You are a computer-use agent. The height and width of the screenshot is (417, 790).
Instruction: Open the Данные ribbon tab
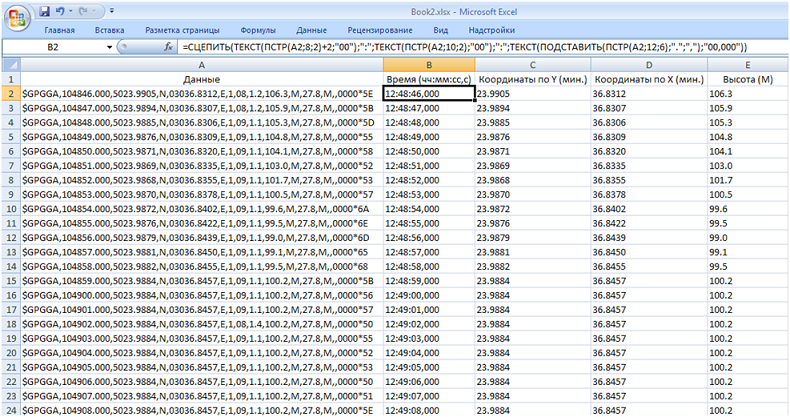click(x=311, y=30)
